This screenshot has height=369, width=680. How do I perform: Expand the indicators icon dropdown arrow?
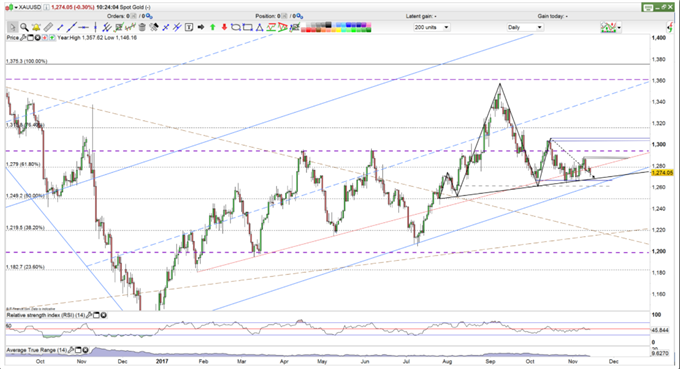click(x=619, y=27)
